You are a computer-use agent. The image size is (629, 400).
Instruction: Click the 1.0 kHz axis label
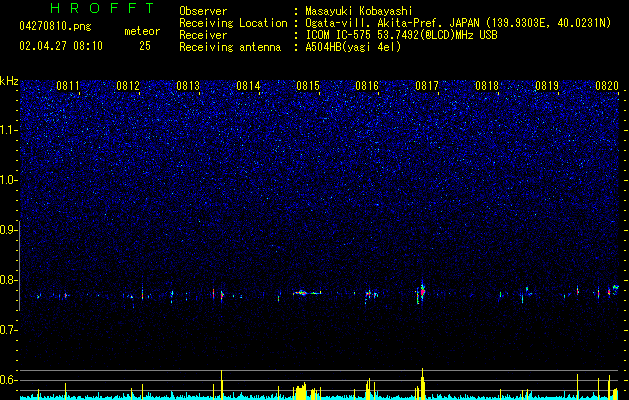coord(8,180)
